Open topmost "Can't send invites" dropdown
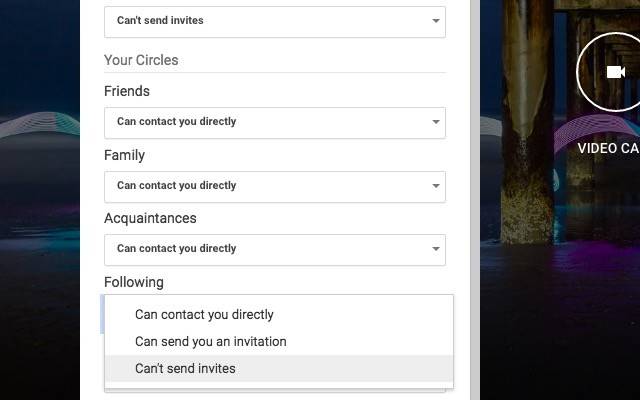 pyautogui.click(x=274, y=21)
